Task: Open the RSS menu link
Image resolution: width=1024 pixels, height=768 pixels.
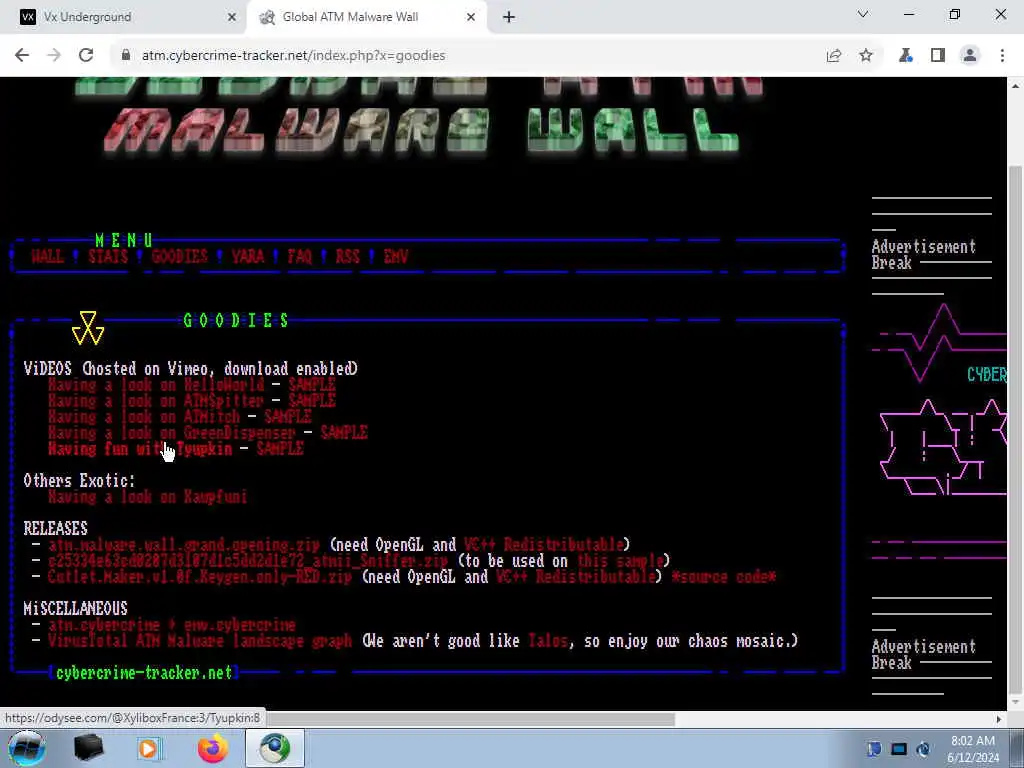Action: [x=347, y=256]
